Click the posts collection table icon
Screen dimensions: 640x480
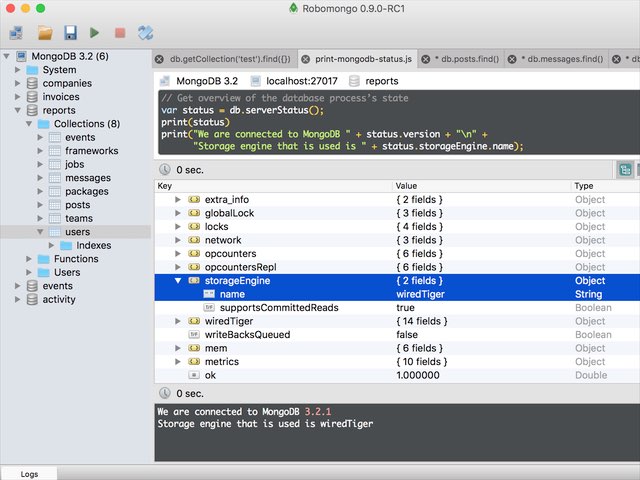[x=55, y=204]
